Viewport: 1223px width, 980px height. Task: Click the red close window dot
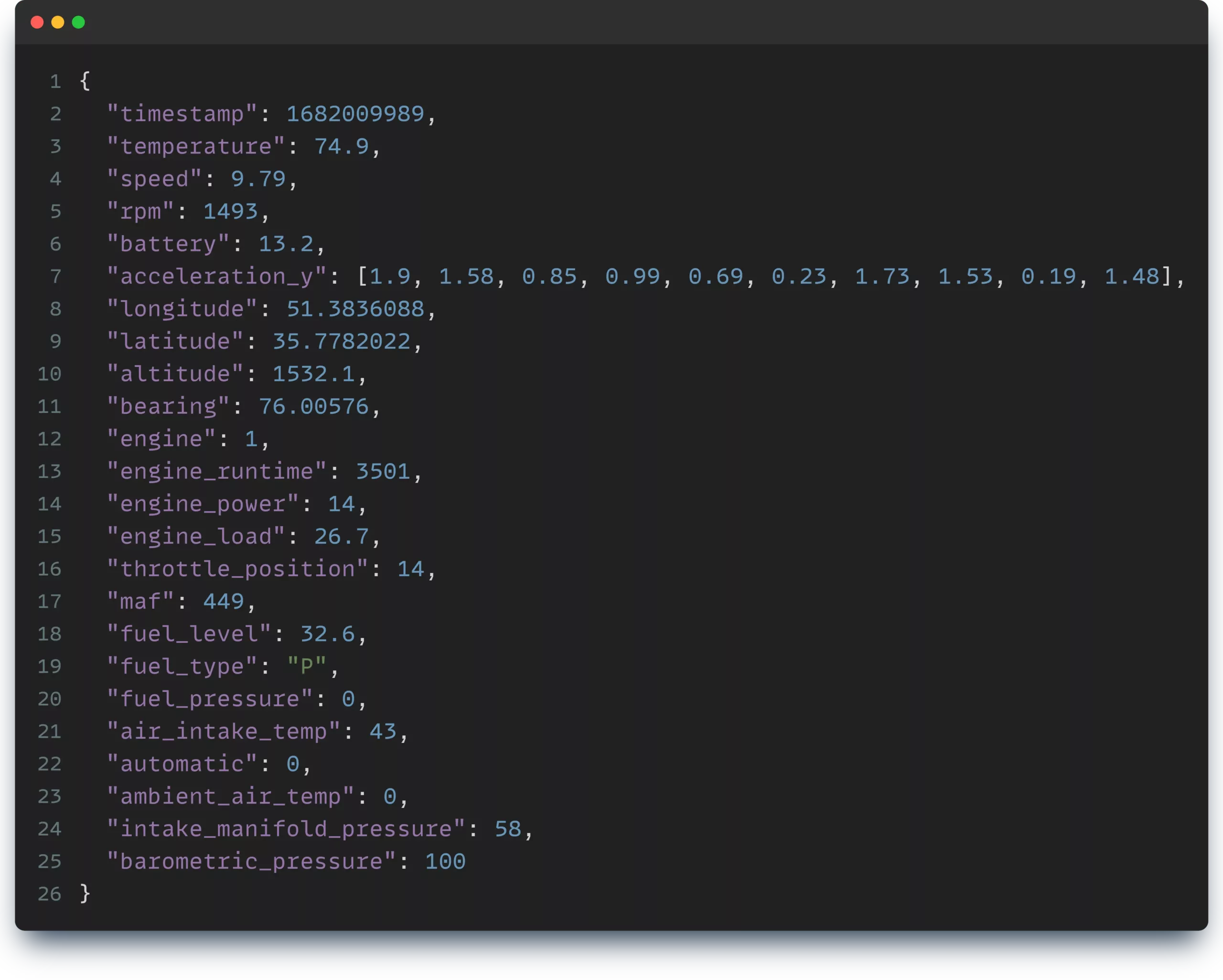(x=37, y=22)
